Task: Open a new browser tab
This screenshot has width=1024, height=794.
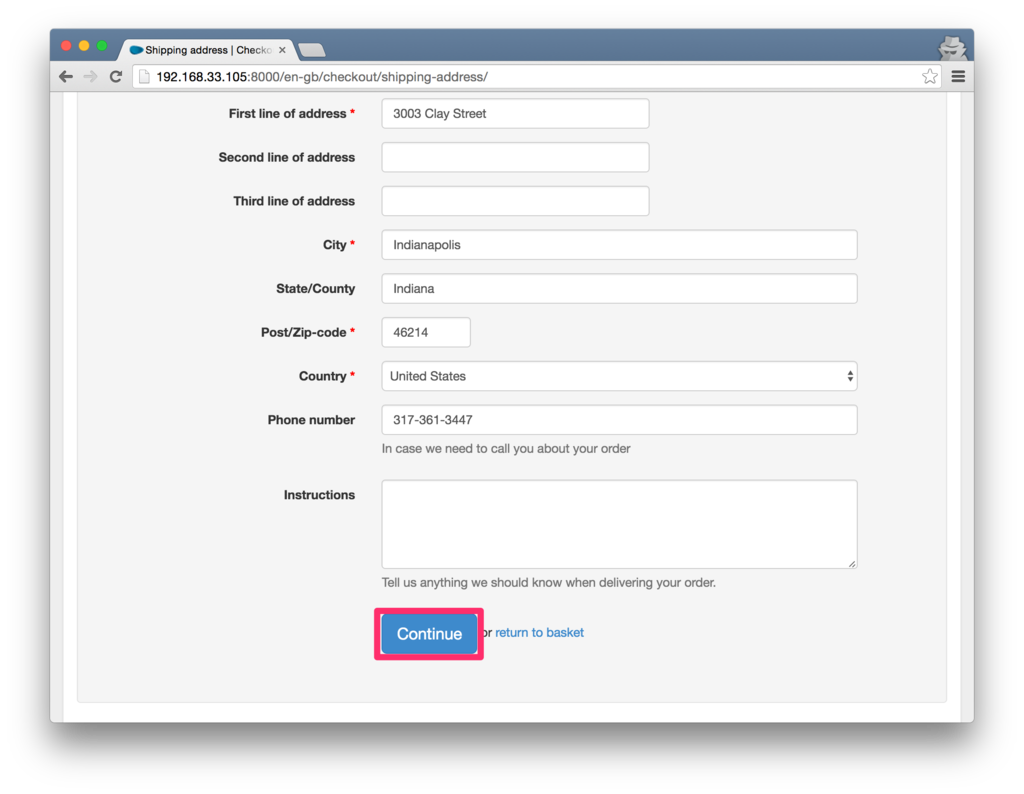Action: pyautogui.click(x=312, y=50)
